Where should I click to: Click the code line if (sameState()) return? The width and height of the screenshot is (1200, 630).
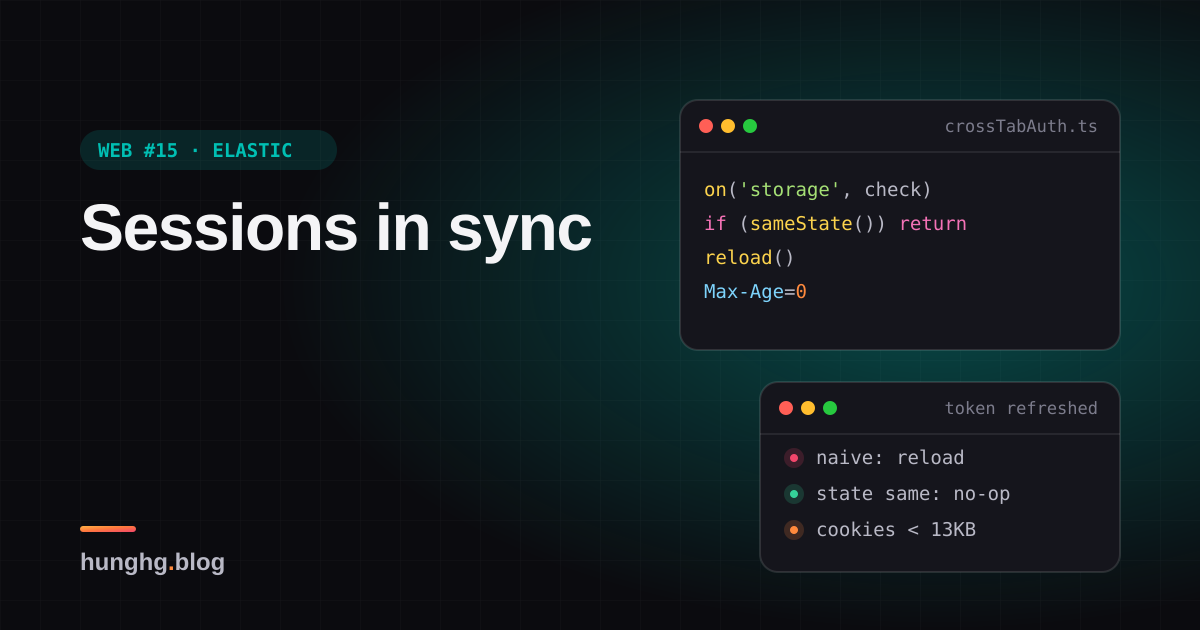835,224
